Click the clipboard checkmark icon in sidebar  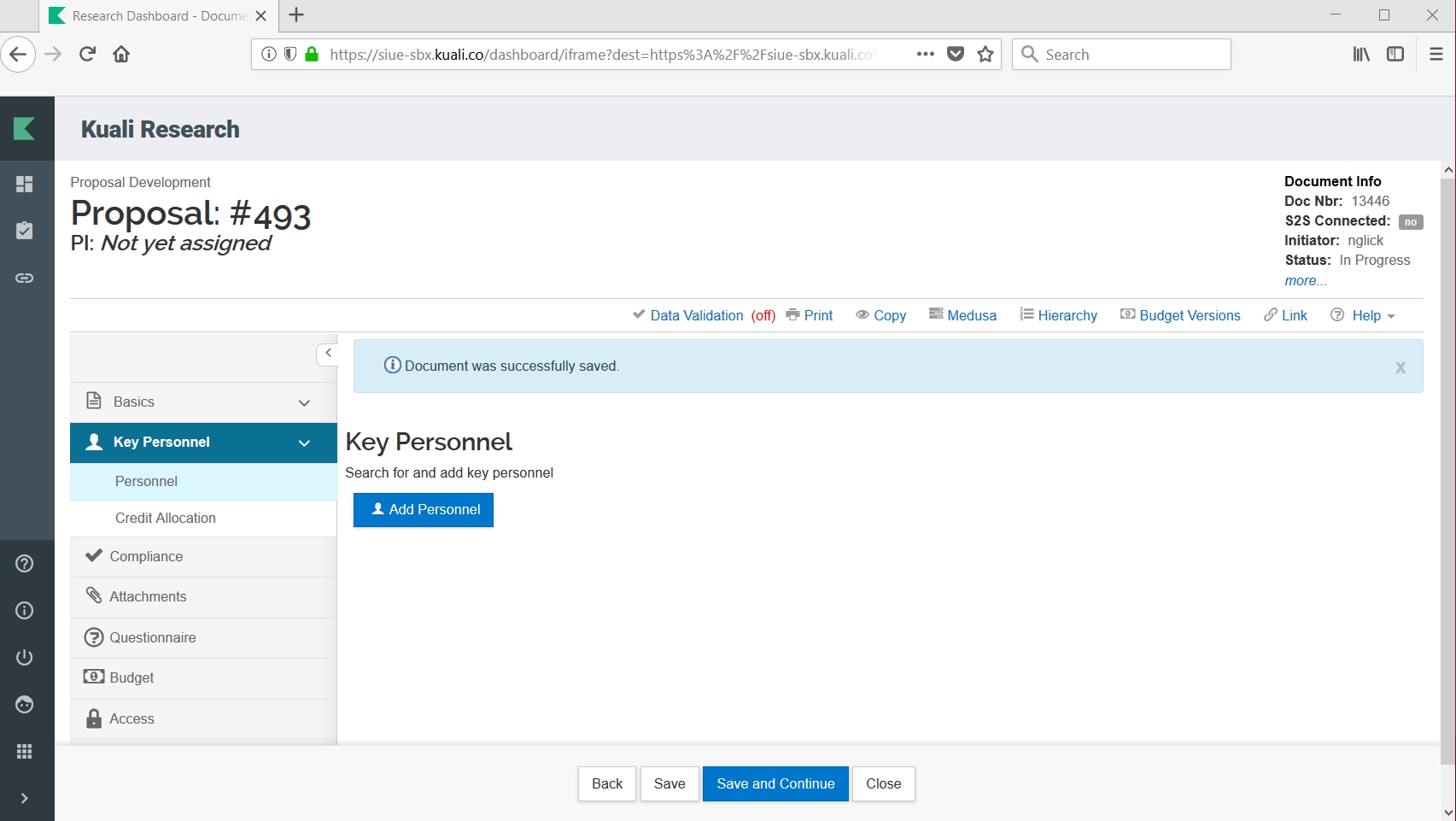tap(25, 231)
